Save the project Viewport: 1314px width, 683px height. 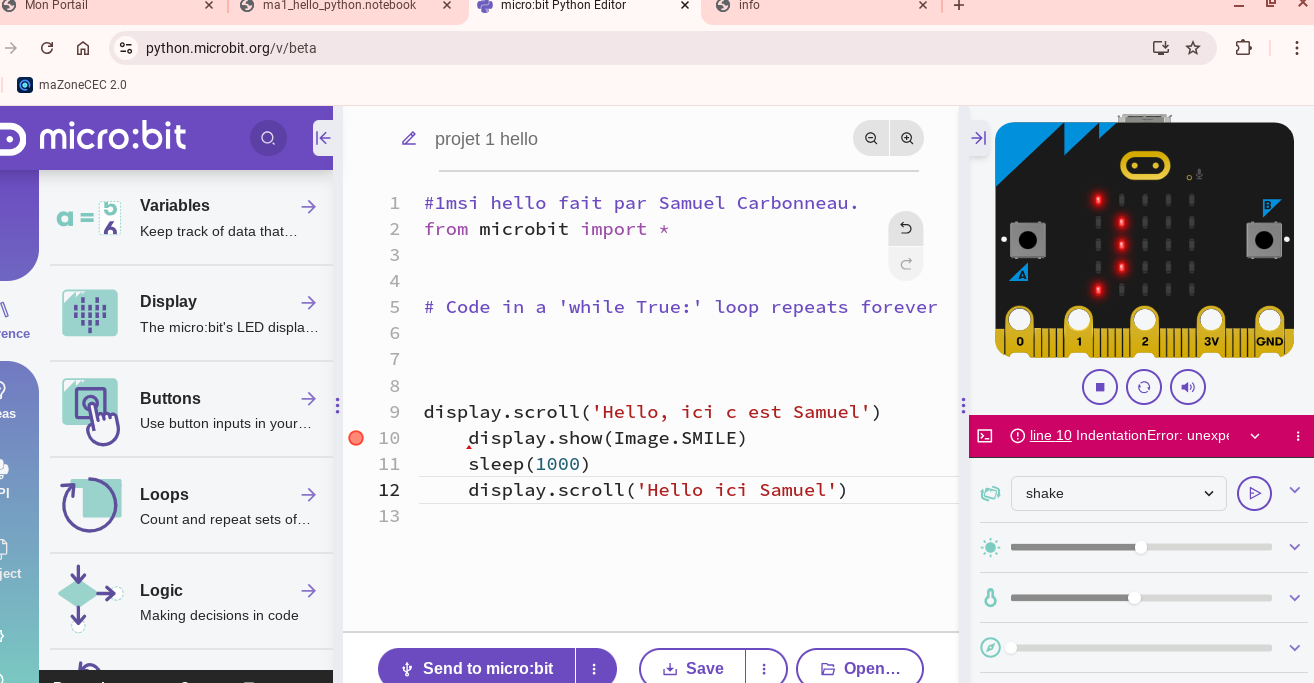692,668
